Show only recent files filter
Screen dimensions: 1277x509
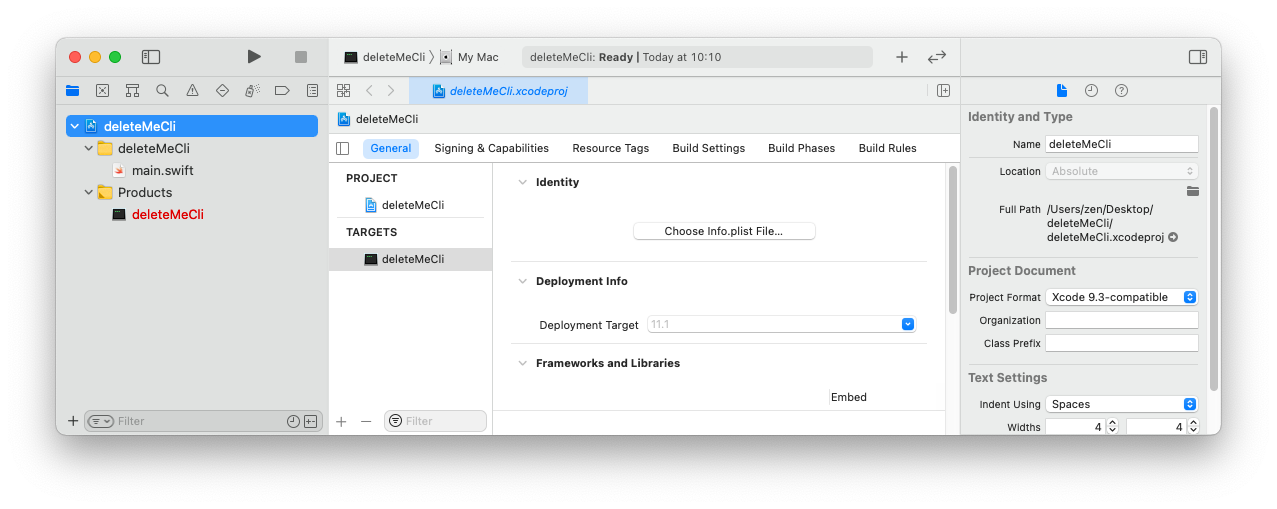point(293,421)
